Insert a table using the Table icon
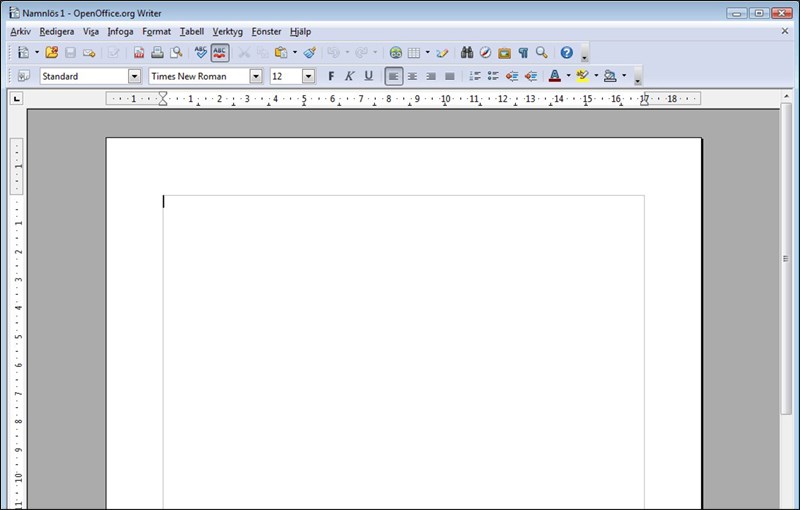This screenshot has width=800, height=510. (x=414, y=53)
